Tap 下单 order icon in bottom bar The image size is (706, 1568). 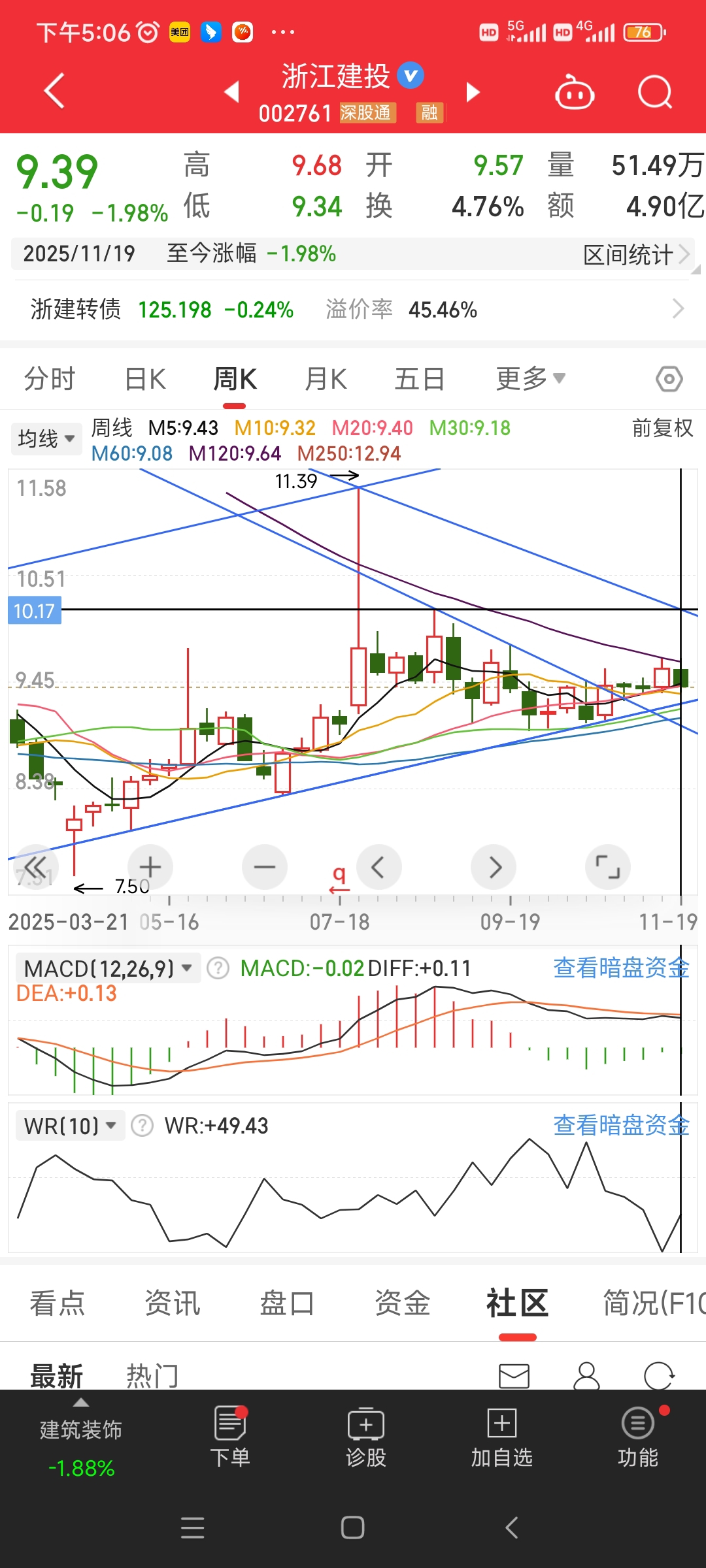click(230, 1436)
